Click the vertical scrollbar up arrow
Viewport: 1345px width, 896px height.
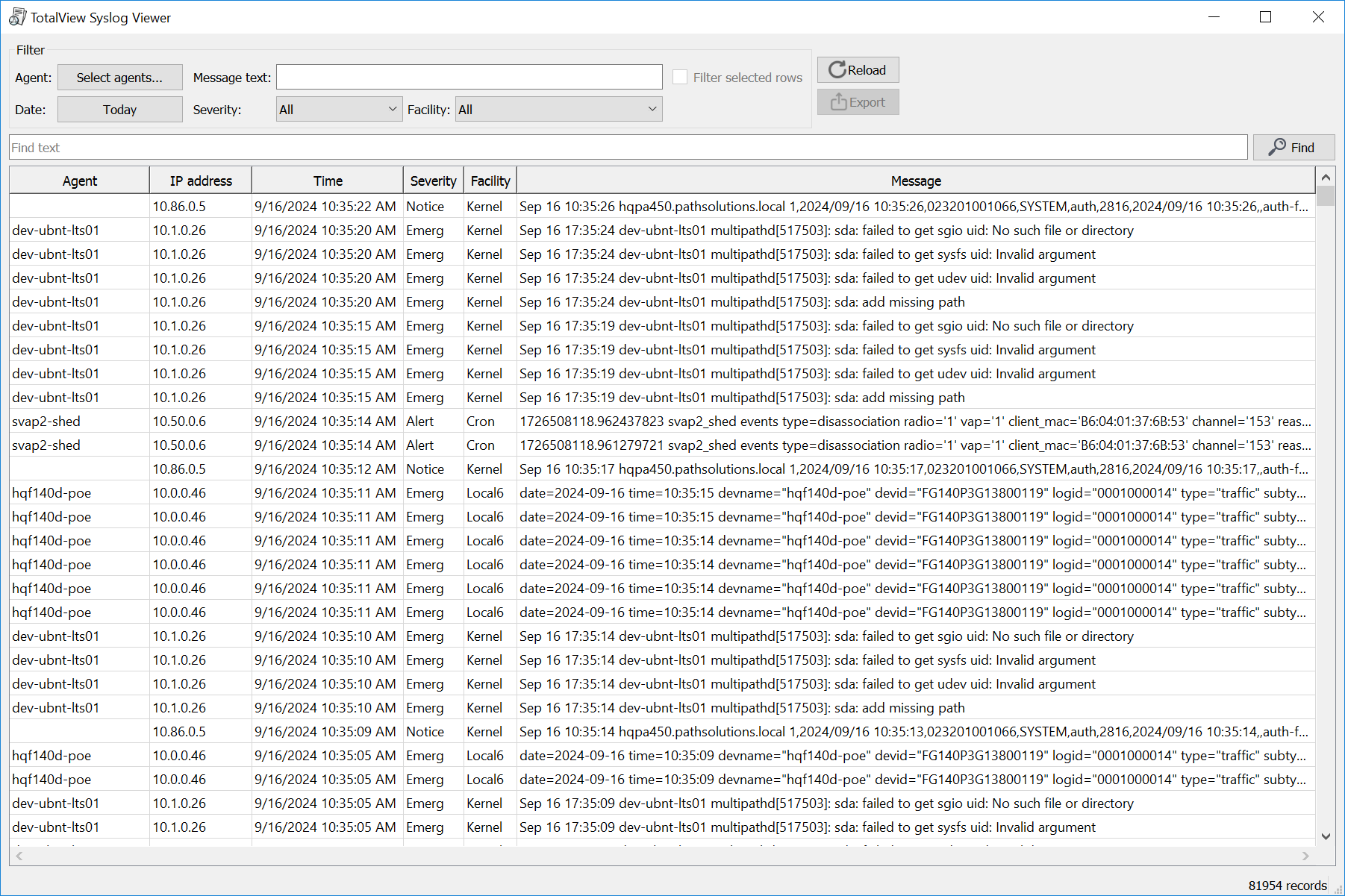point(1326,178)
